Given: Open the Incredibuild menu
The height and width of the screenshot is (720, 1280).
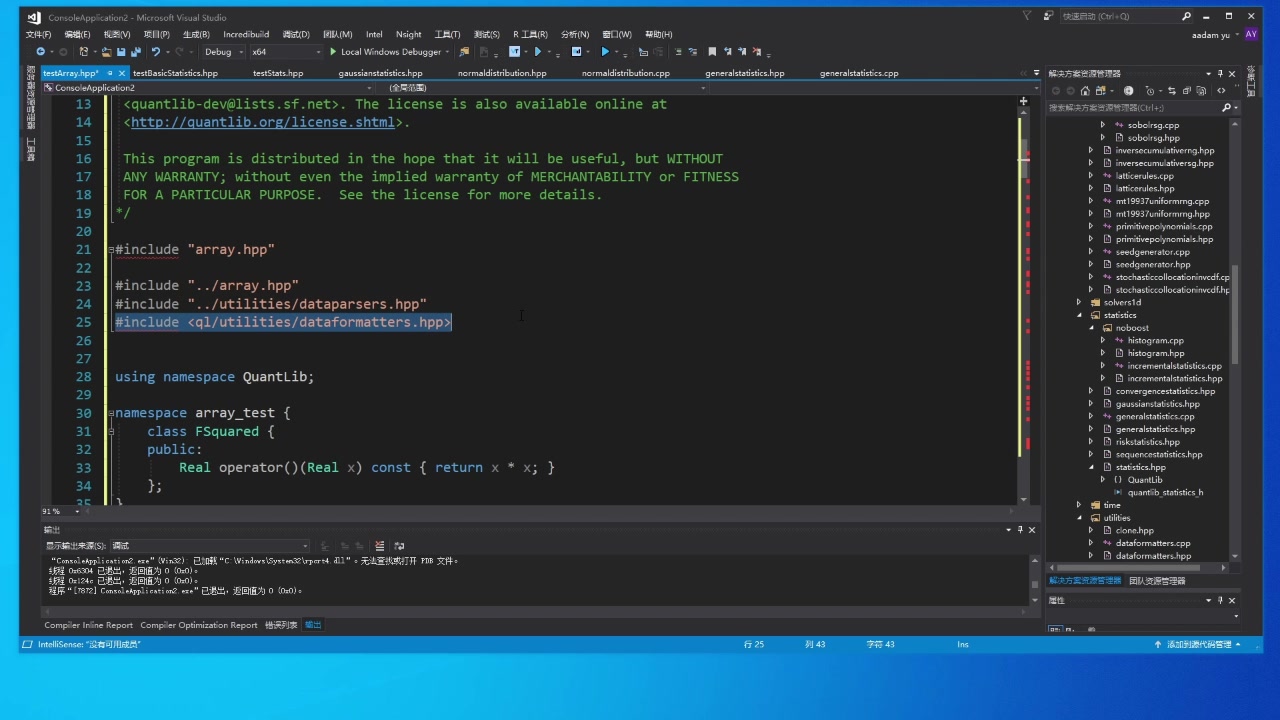Looking at the screenshot, I should pos(246,34).
